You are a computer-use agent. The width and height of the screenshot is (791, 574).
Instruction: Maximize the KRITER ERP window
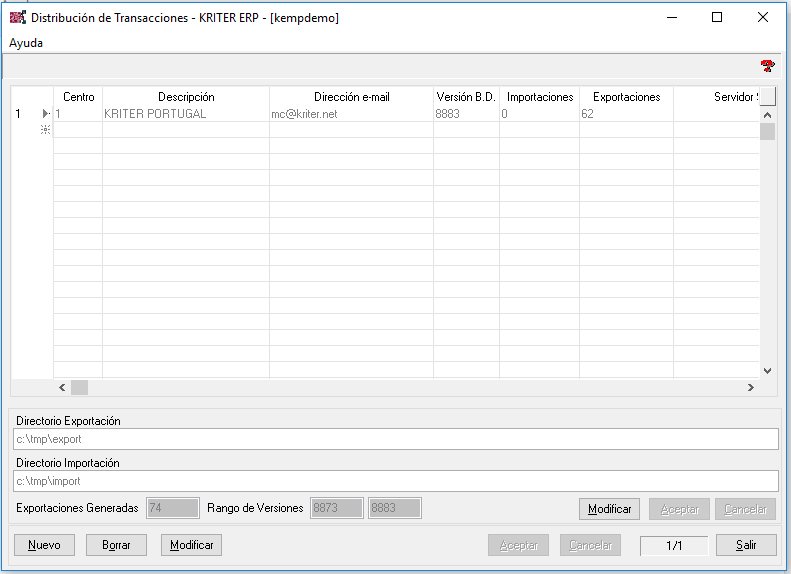tap(717, 17)
